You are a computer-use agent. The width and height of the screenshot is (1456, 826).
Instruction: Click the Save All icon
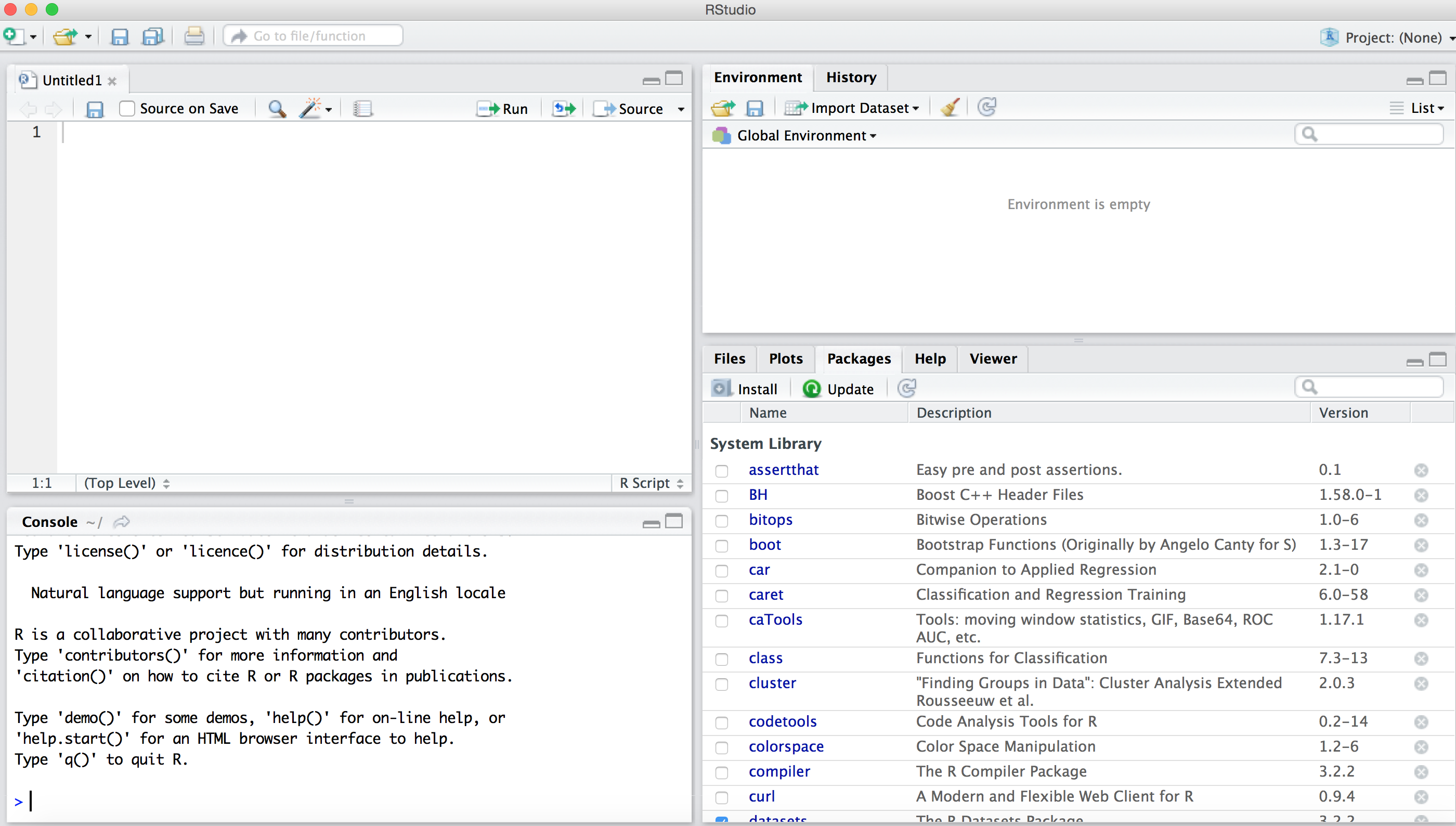[x=153, y=37]
